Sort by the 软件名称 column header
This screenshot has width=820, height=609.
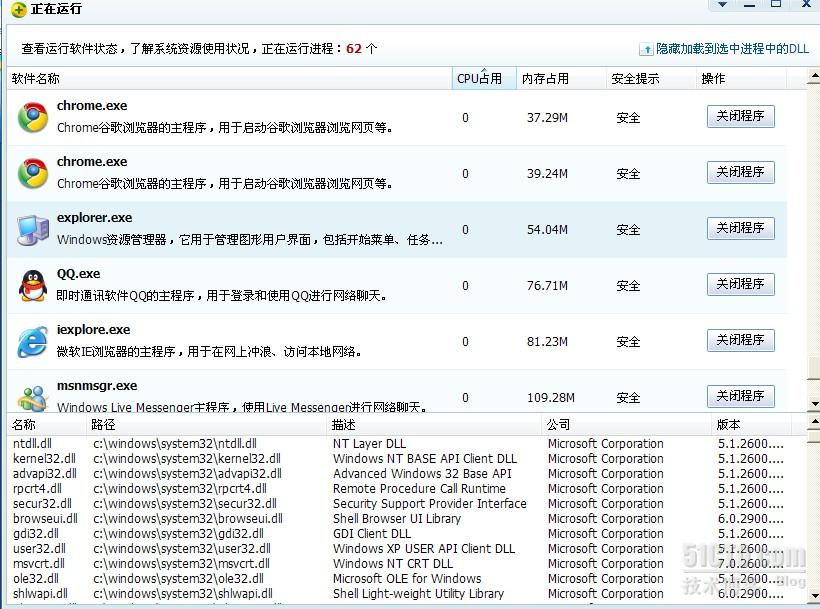(x=229, y=78)
